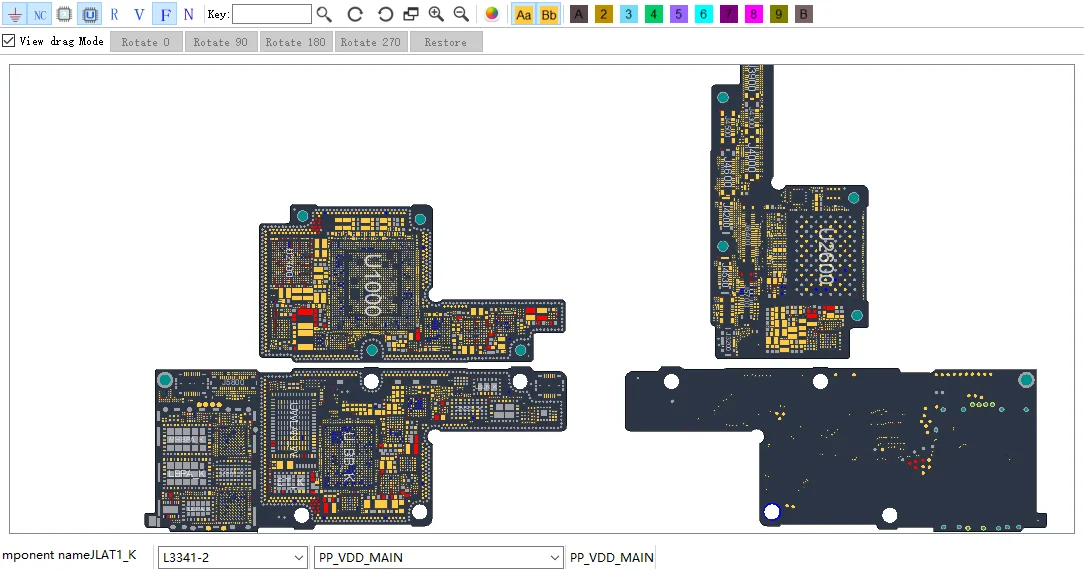Viewport: 1084px width, 571px height.
Task: Click the NC pins toolbar icon
Action: pos(39,14)
